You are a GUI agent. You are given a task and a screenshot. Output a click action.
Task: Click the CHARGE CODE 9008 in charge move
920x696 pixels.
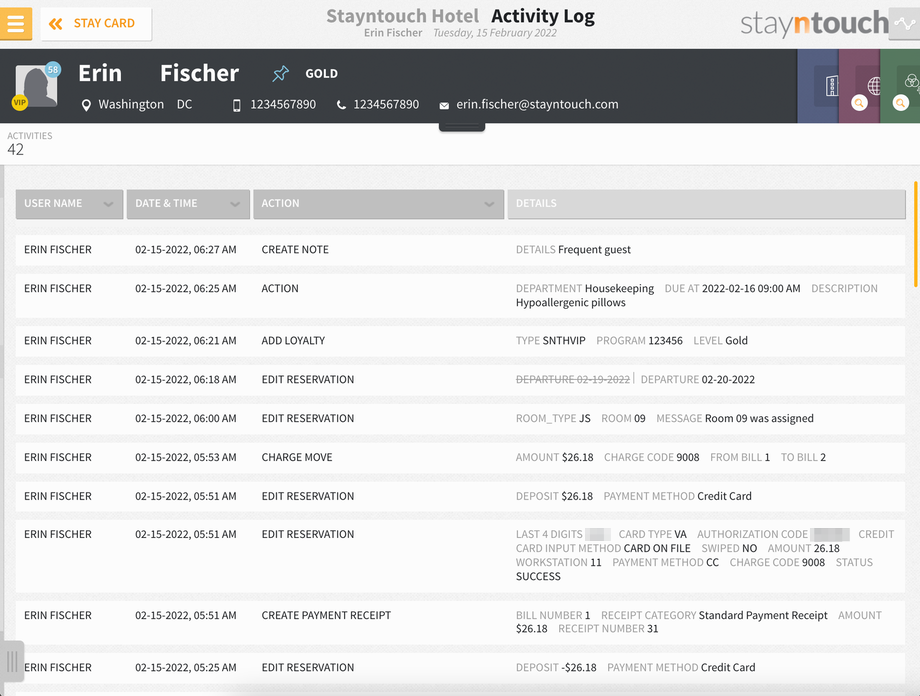point(651,457)
